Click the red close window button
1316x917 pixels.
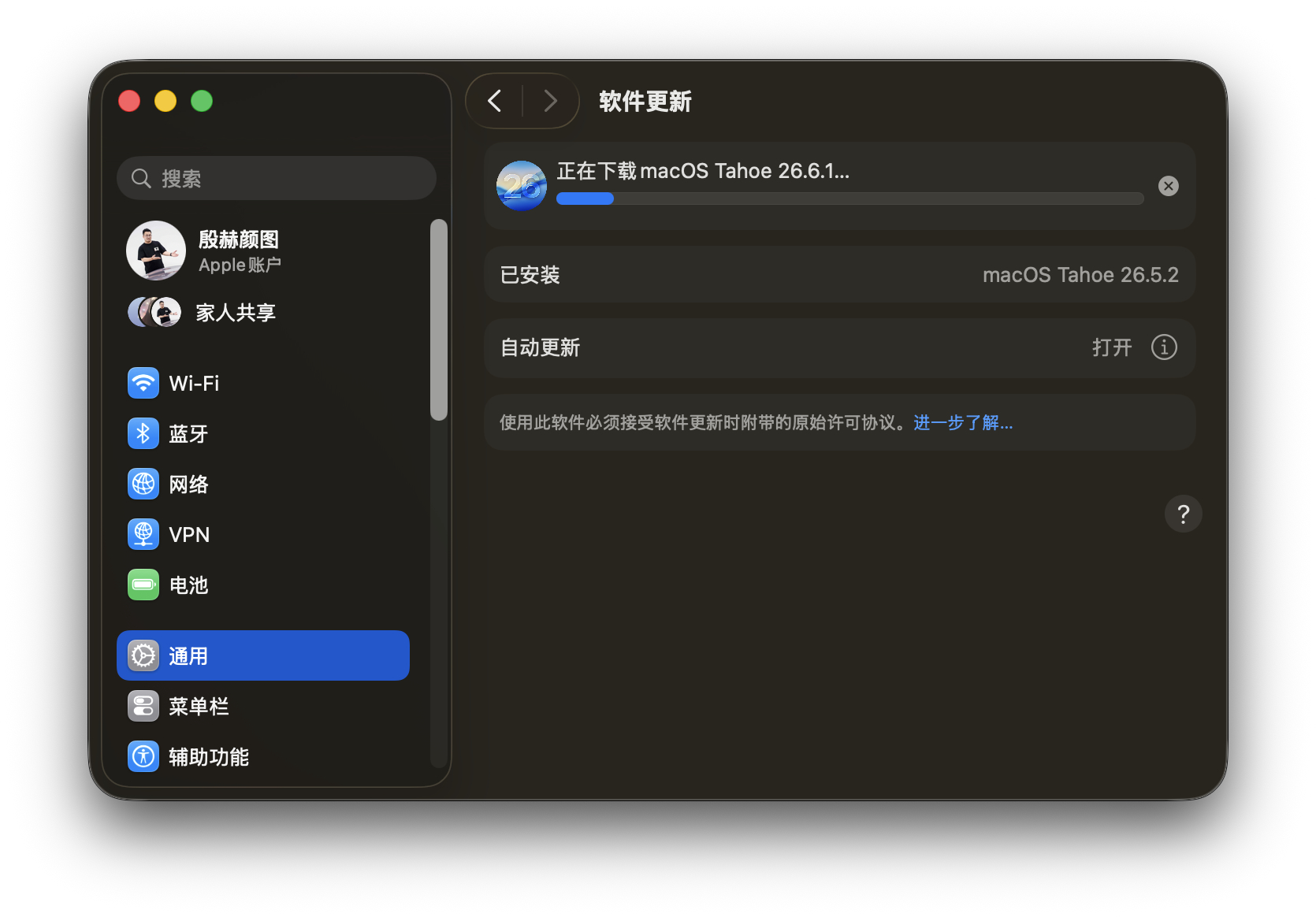[x=129, y=101]
